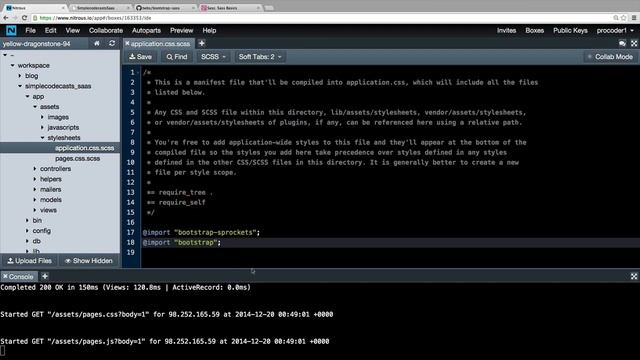Select pages.css.scss in the file tree
The height and width of the screenshot is (360, 640).
point(78,158)
